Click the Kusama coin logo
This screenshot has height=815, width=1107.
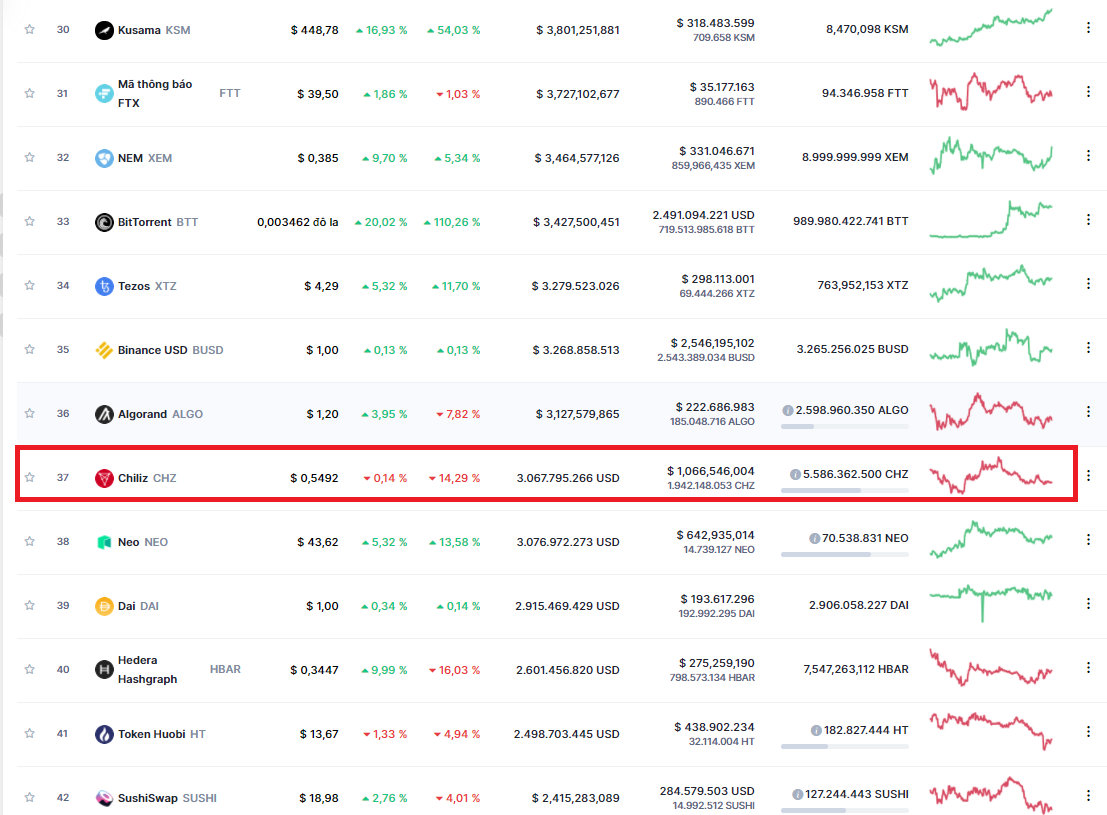(104, 30)
